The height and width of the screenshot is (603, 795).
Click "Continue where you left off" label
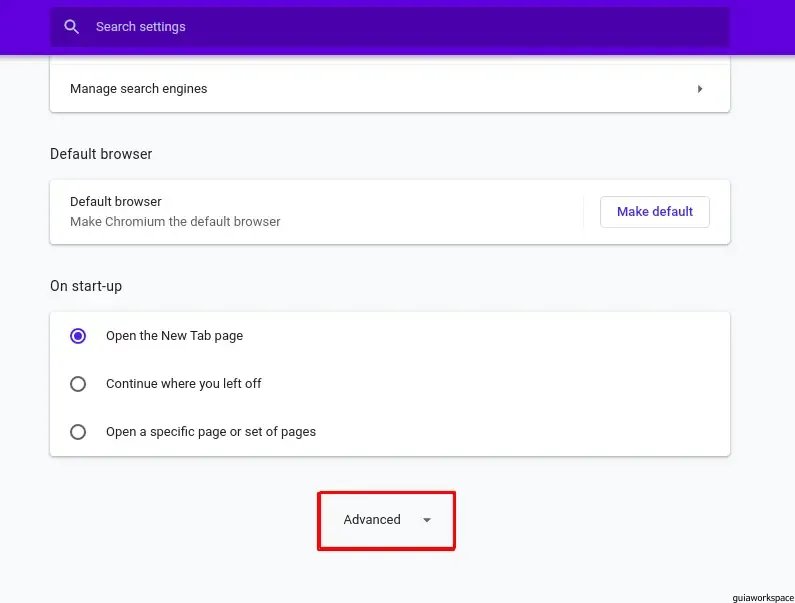(184, 384)
